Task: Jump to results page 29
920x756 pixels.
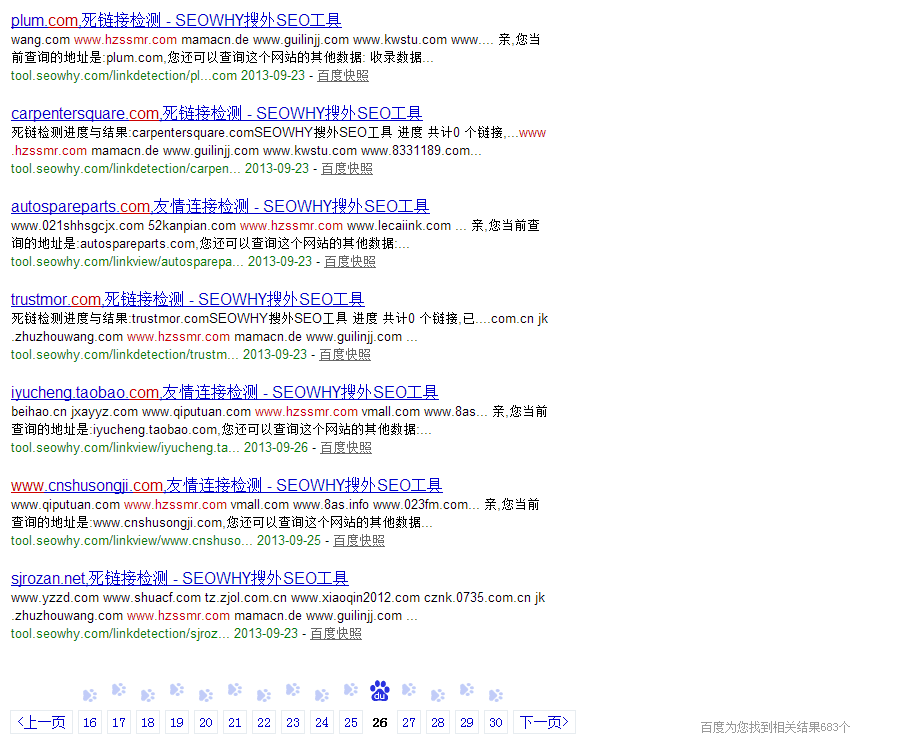Action: (x=467, y=722)
